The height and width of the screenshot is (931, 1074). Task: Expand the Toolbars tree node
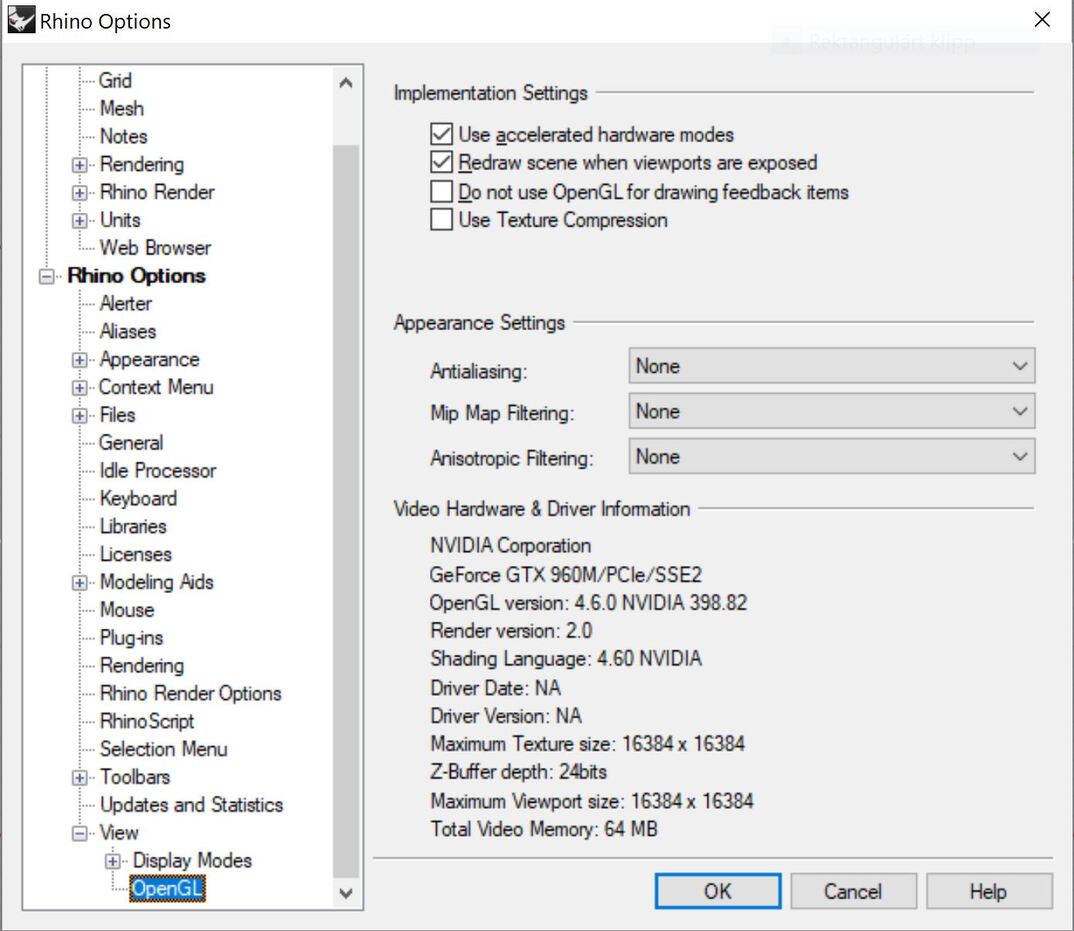[79, 778]
